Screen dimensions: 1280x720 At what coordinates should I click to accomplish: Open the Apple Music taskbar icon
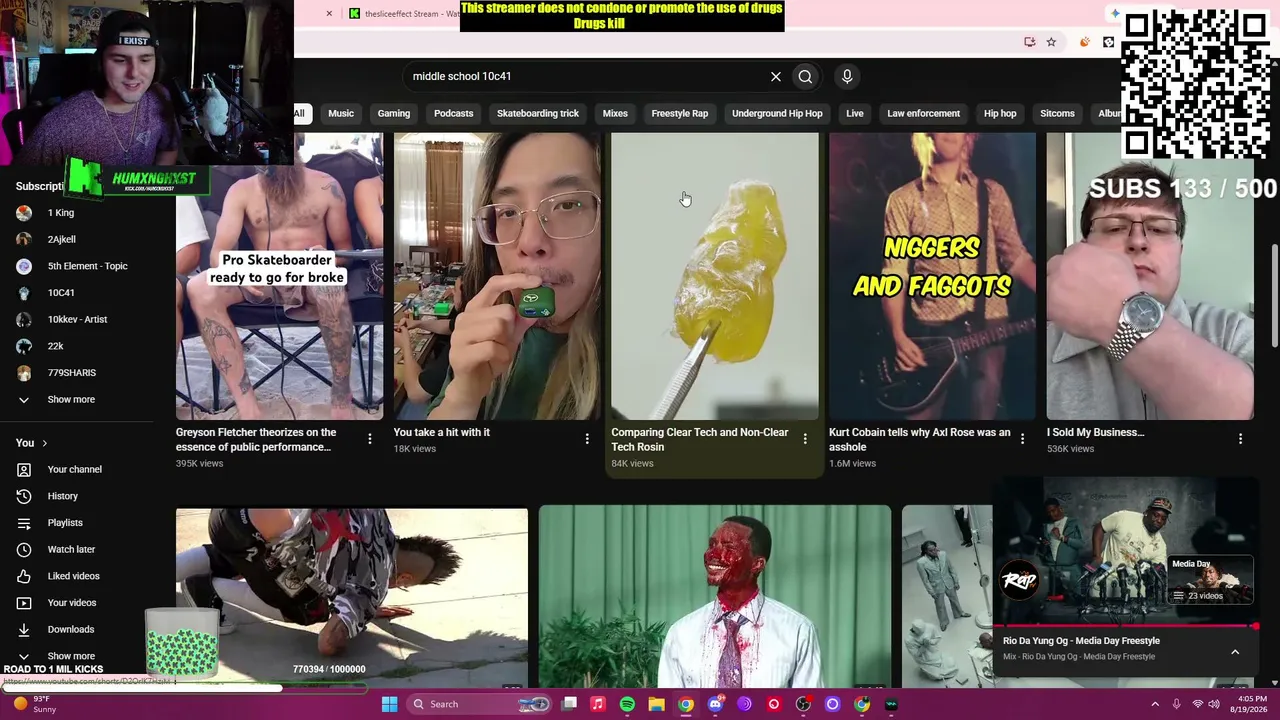598,704
